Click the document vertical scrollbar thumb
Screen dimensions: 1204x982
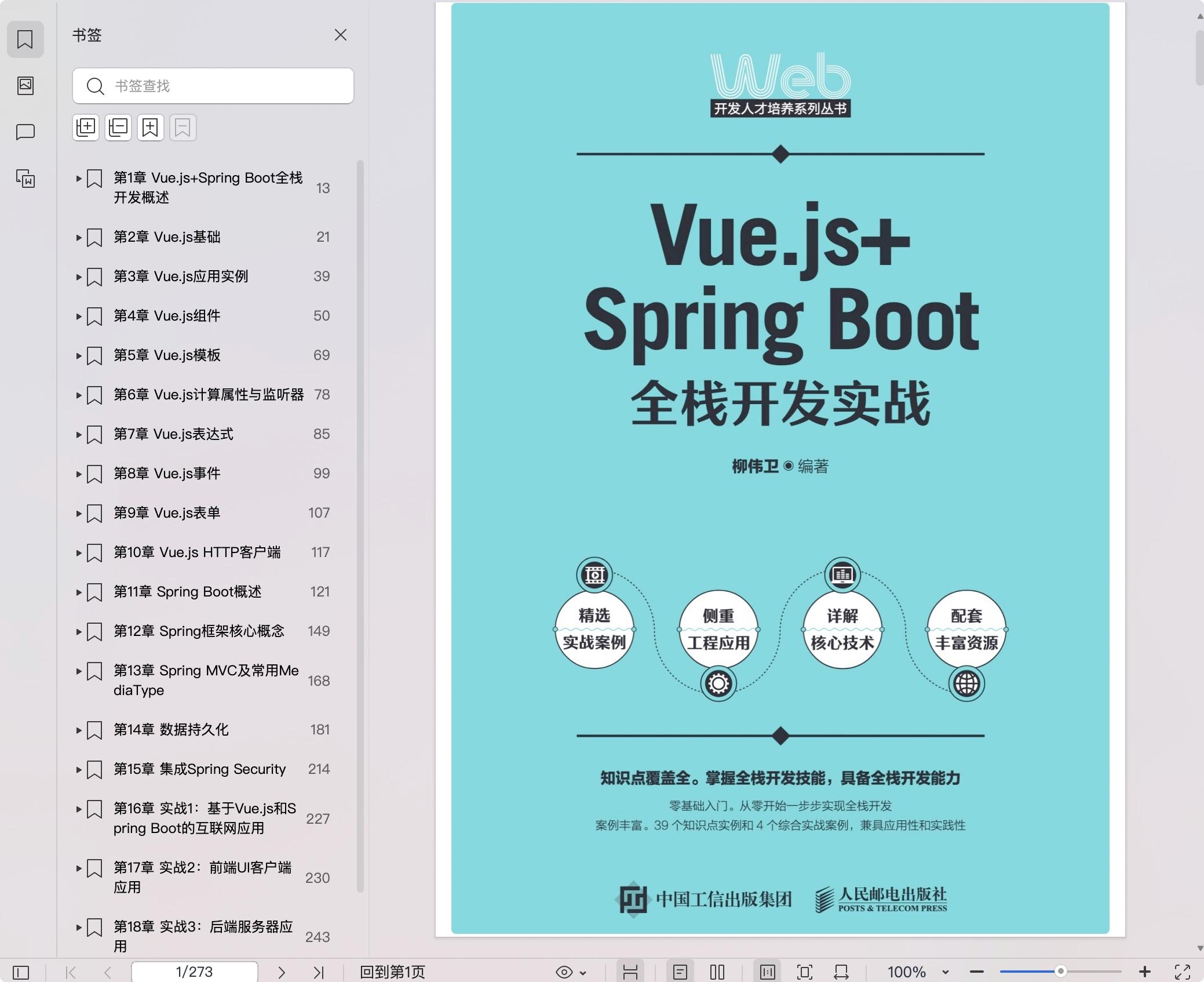point(1200,57)
